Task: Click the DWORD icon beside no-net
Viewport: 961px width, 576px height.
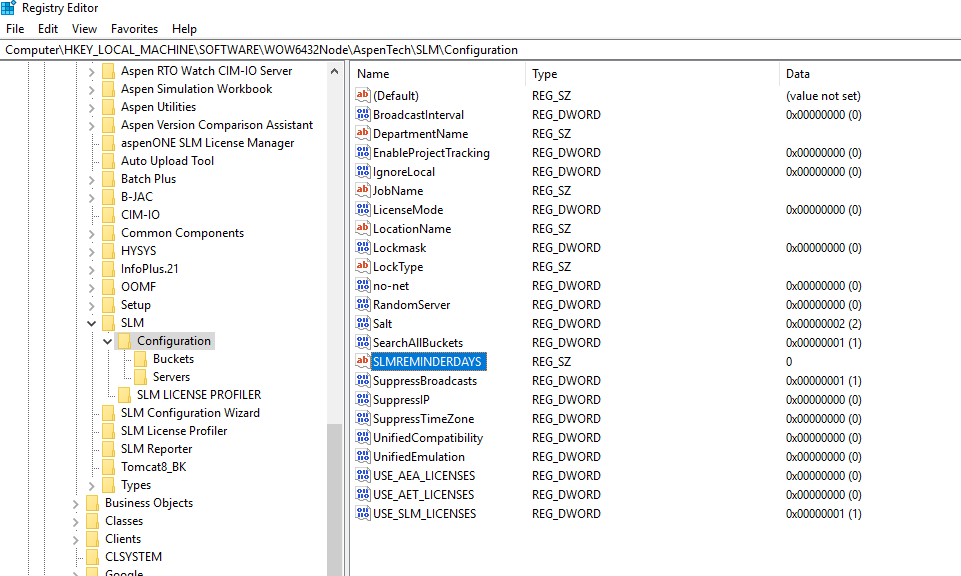Action: pyautogui.click(x=363, y=285)
